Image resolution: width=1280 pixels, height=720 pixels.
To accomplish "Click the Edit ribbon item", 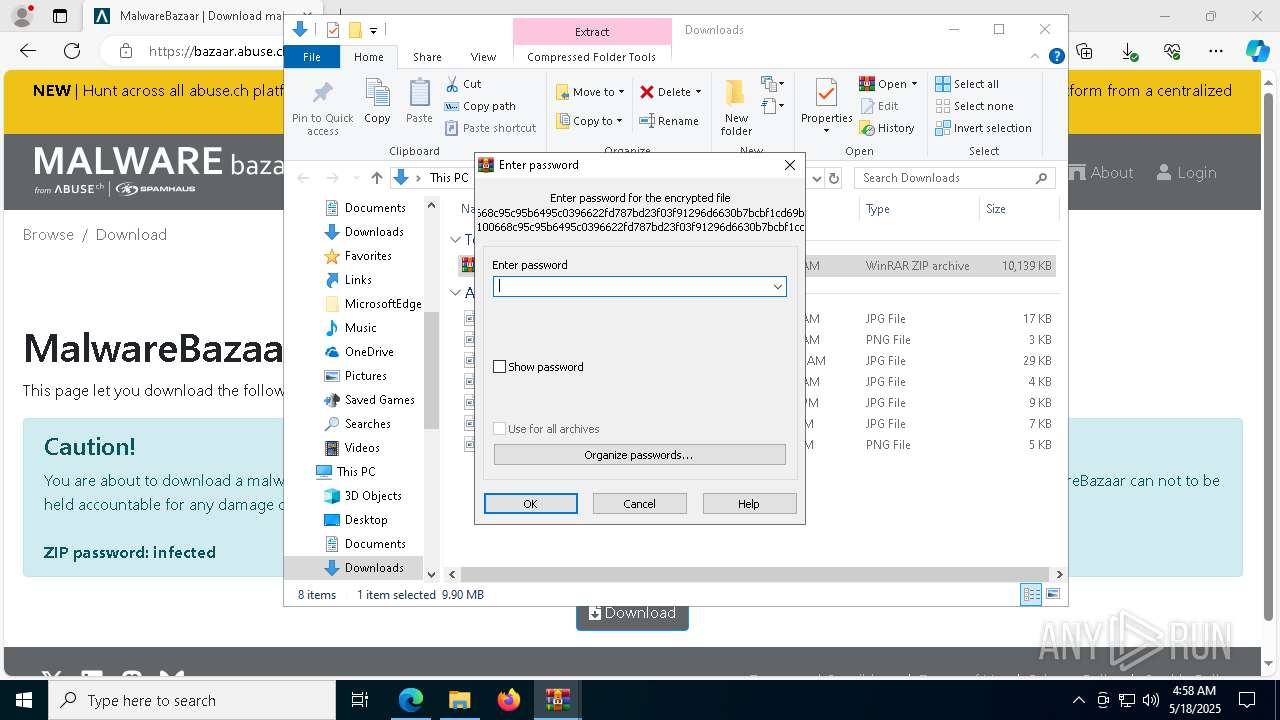I will tap(879, 106).
